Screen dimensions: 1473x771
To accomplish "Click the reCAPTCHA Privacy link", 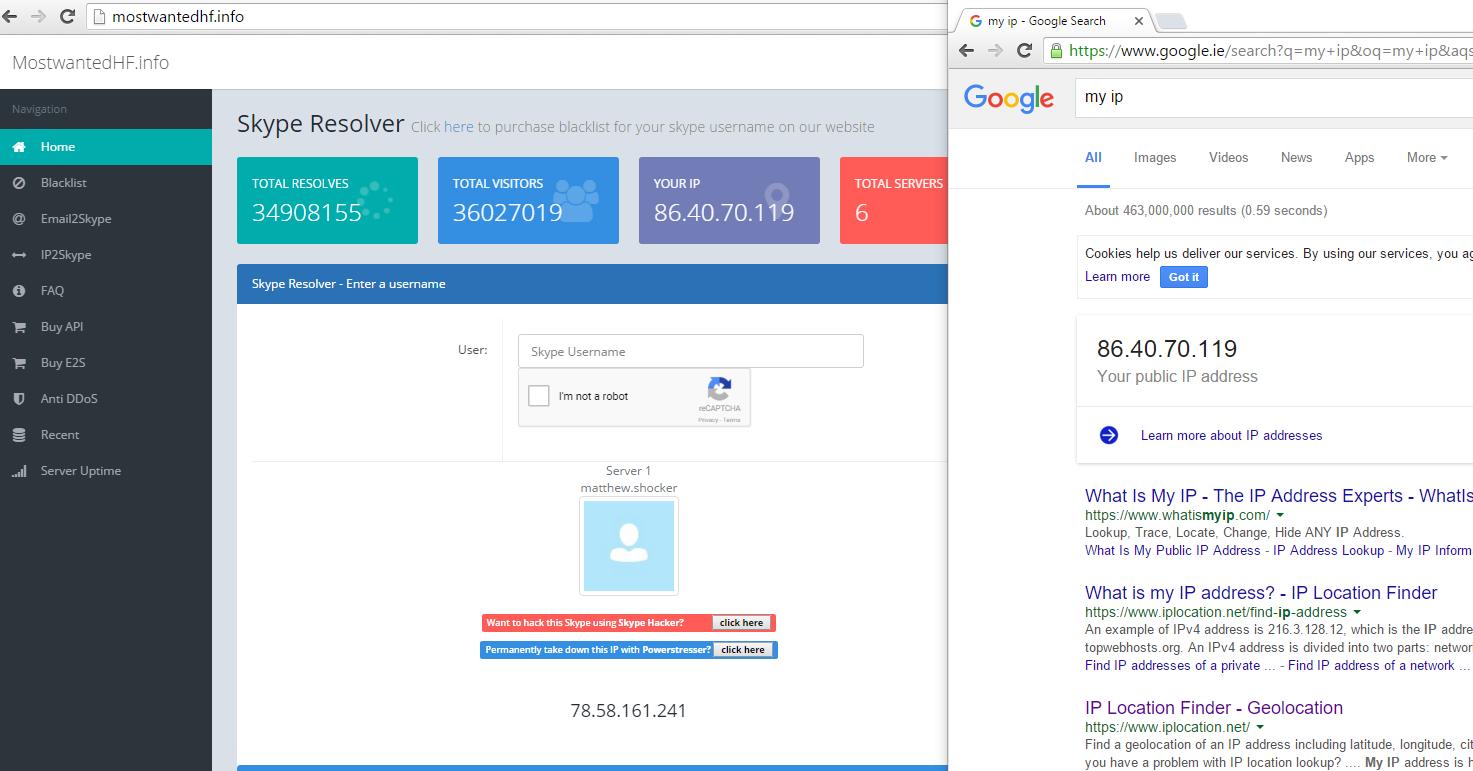I will (706, 420).
